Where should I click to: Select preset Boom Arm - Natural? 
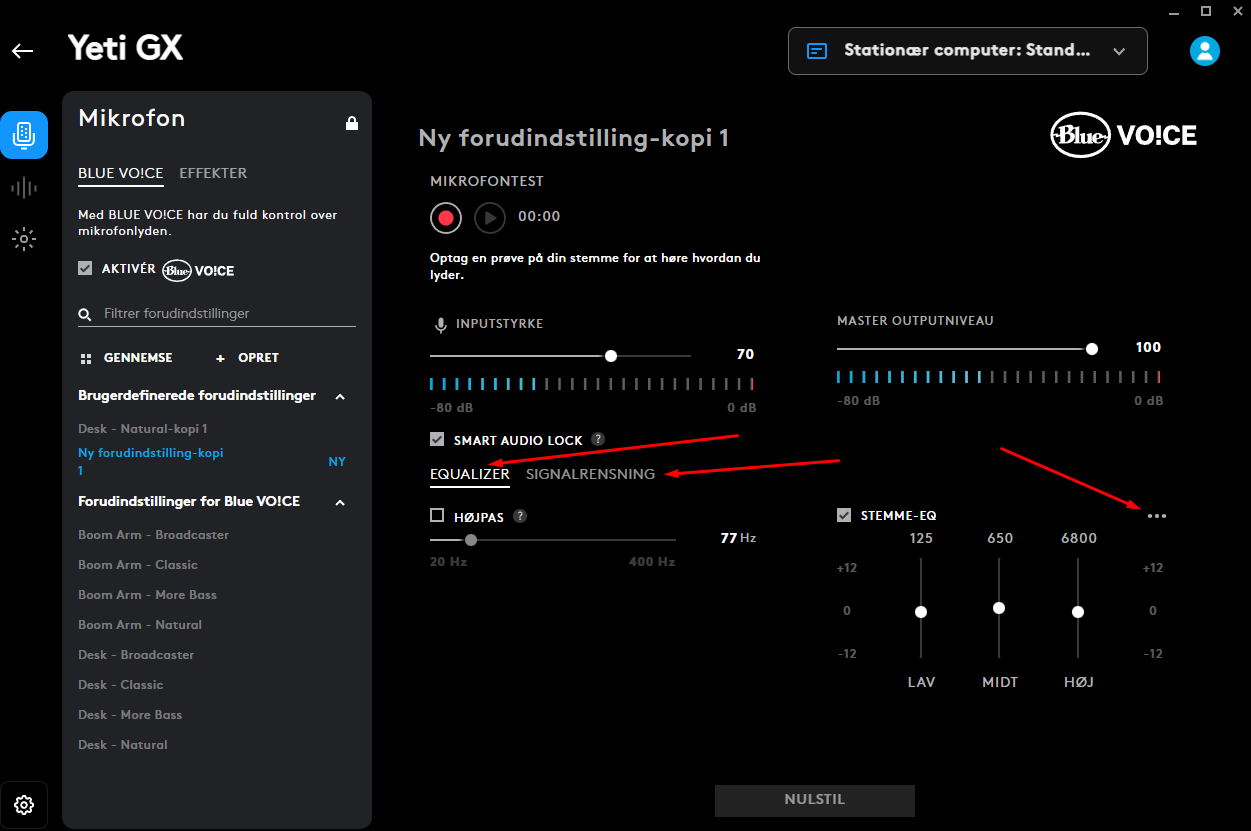(x=140, y=625)
